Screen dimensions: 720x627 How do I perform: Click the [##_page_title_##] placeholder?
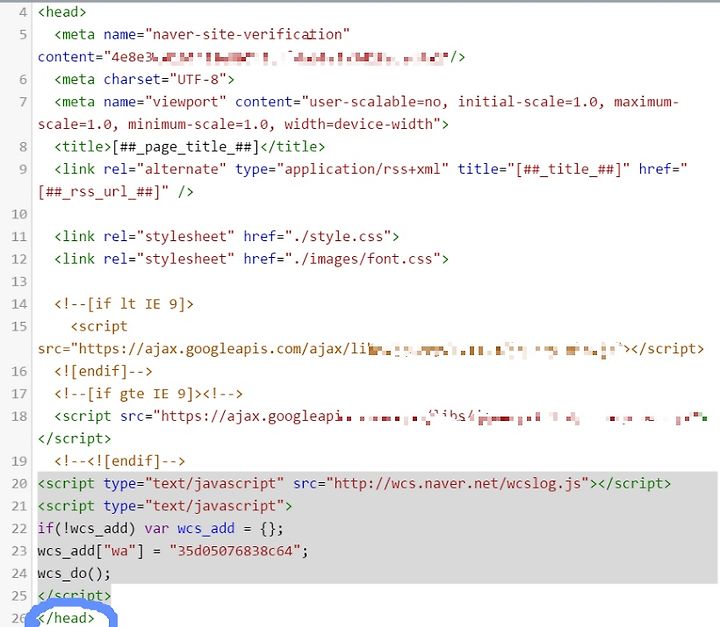click(186, 147)
